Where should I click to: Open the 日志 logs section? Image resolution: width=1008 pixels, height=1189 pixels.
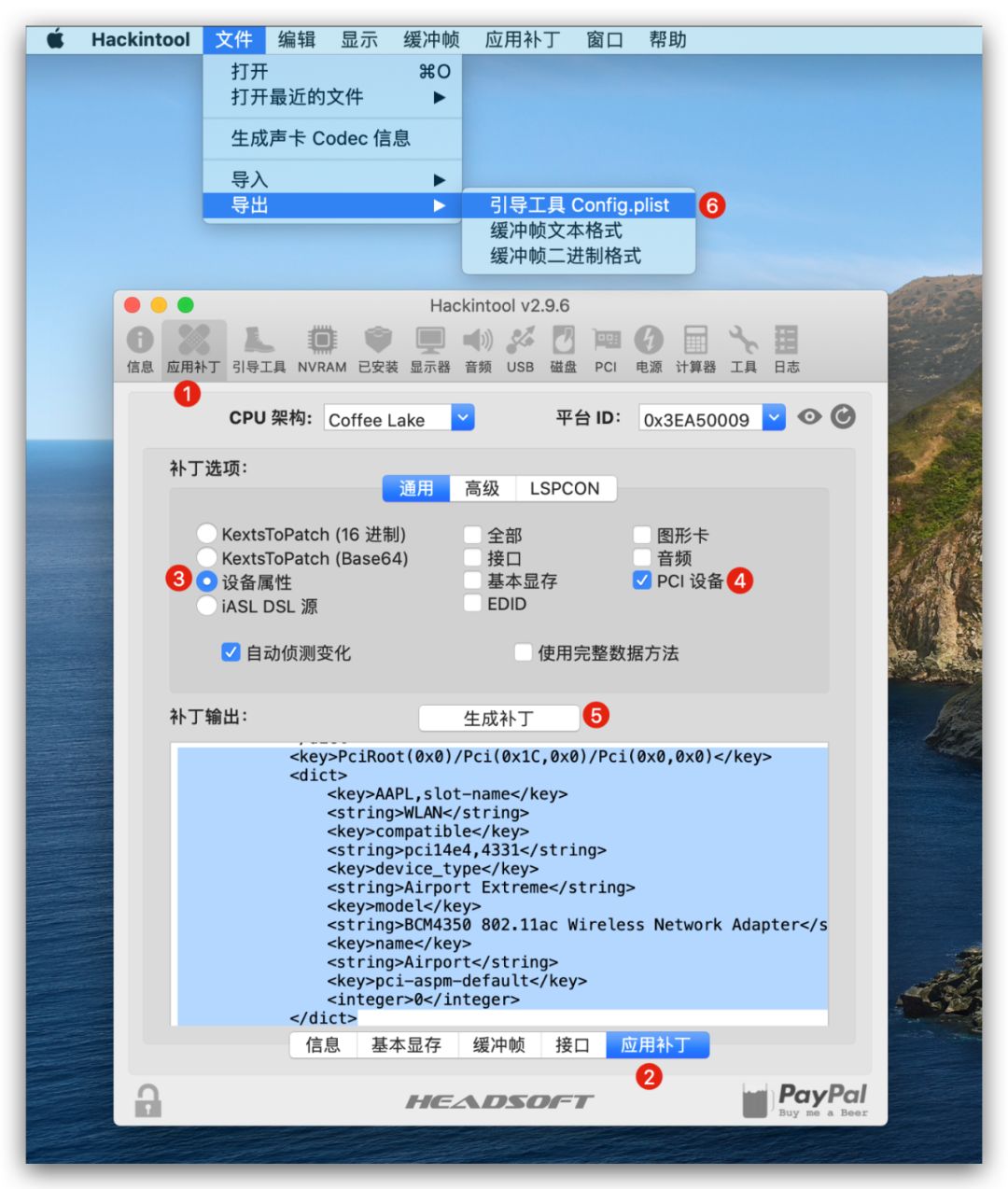(x=786, y=349)
